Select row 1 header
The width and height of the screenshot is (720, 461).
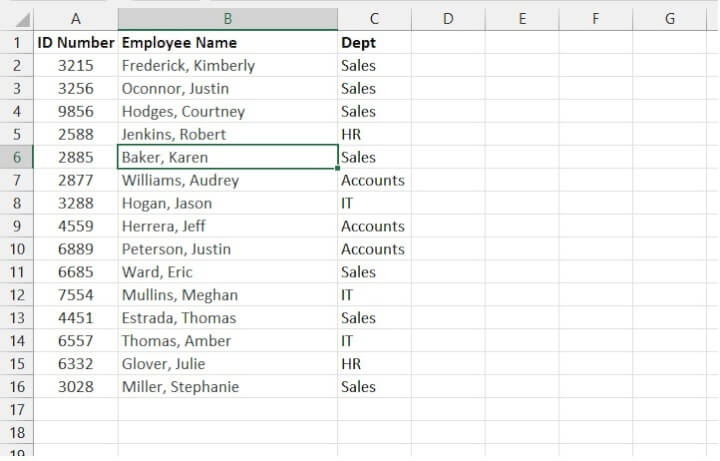17,42
